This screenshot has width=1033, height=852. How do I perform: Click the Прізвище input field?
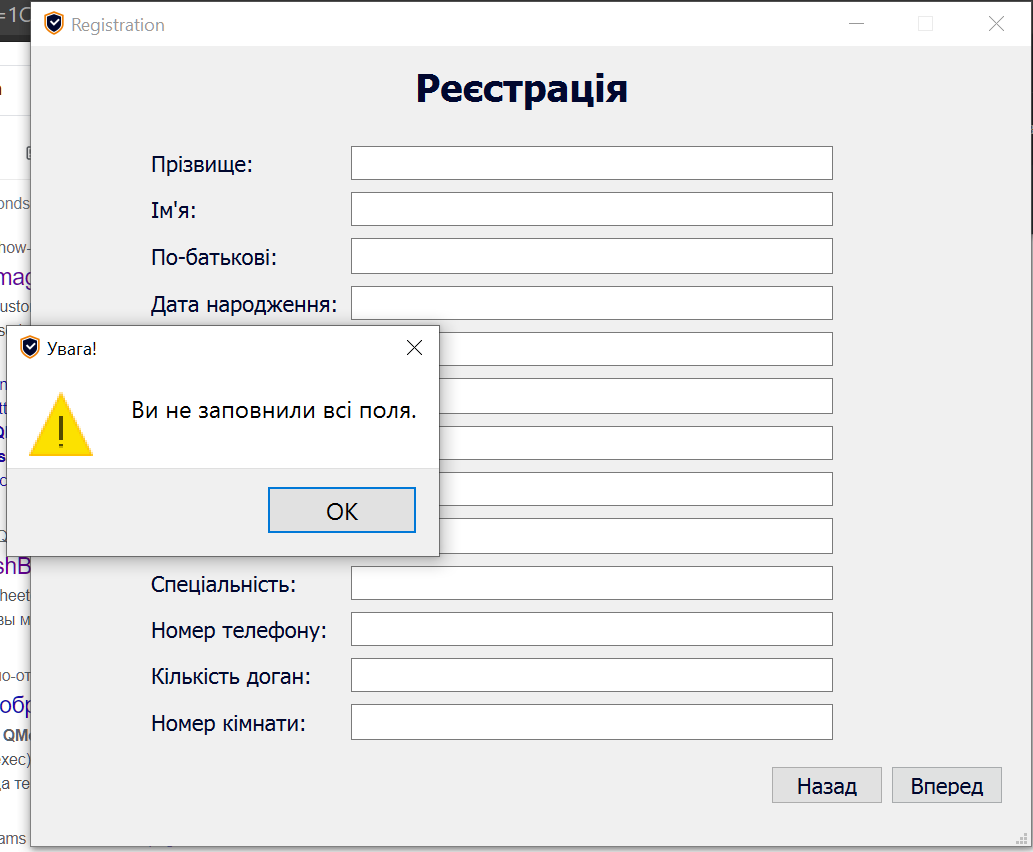pos(592,163)
